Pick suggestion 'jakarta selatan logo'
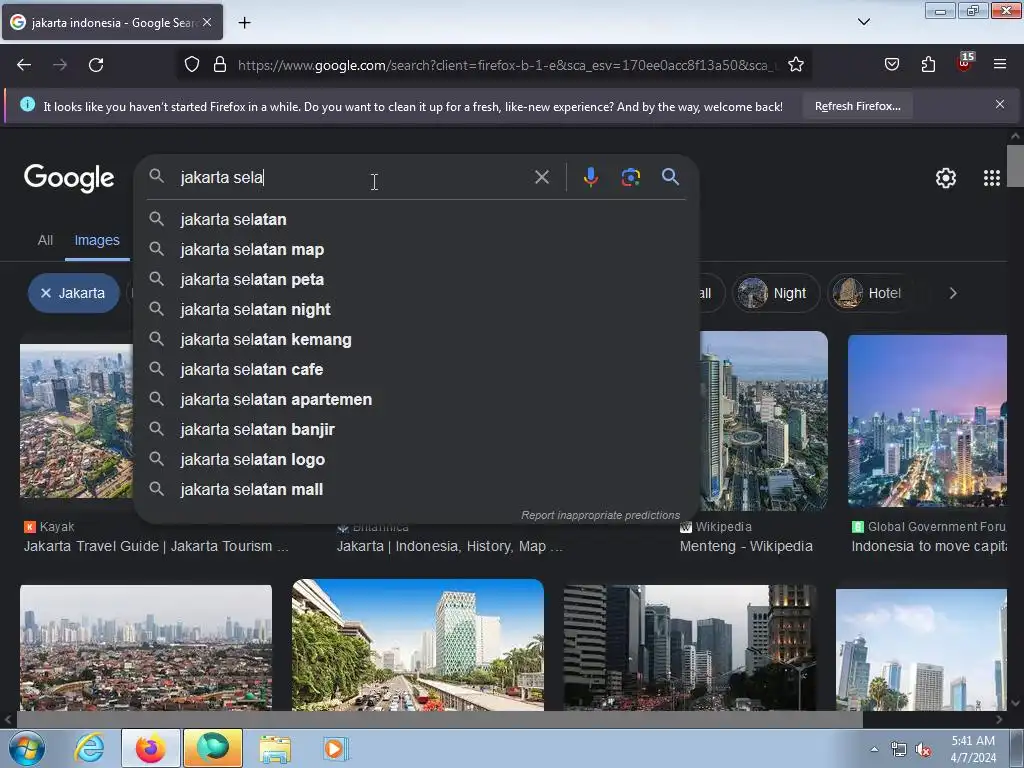The image size is (1024, 768). pyautogui.click(x=417, y=460)
